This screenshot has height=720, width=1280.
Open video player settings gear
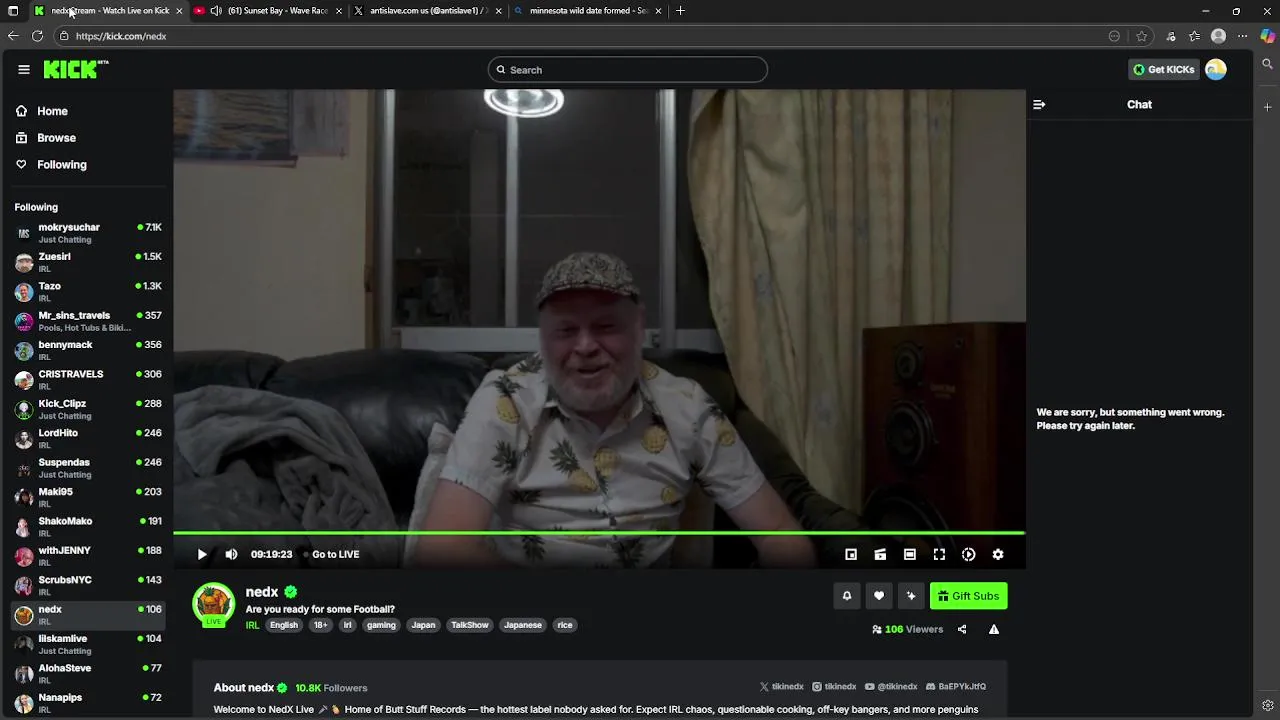click(x=998, y=554)
